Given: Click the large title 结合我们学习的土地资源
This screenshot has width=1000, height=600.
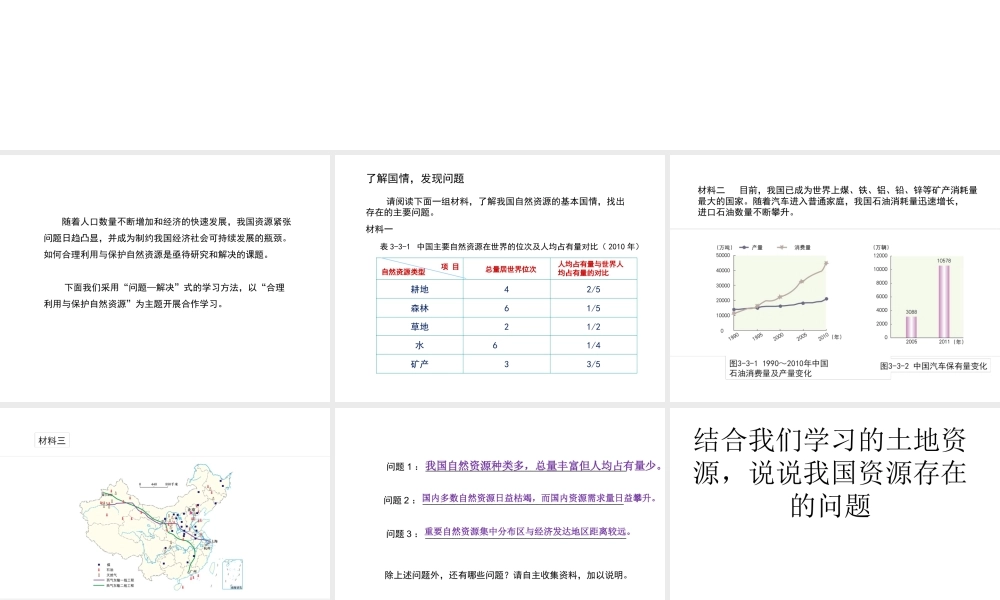Looking at the screenshot, I should click(x=830, y=472).
